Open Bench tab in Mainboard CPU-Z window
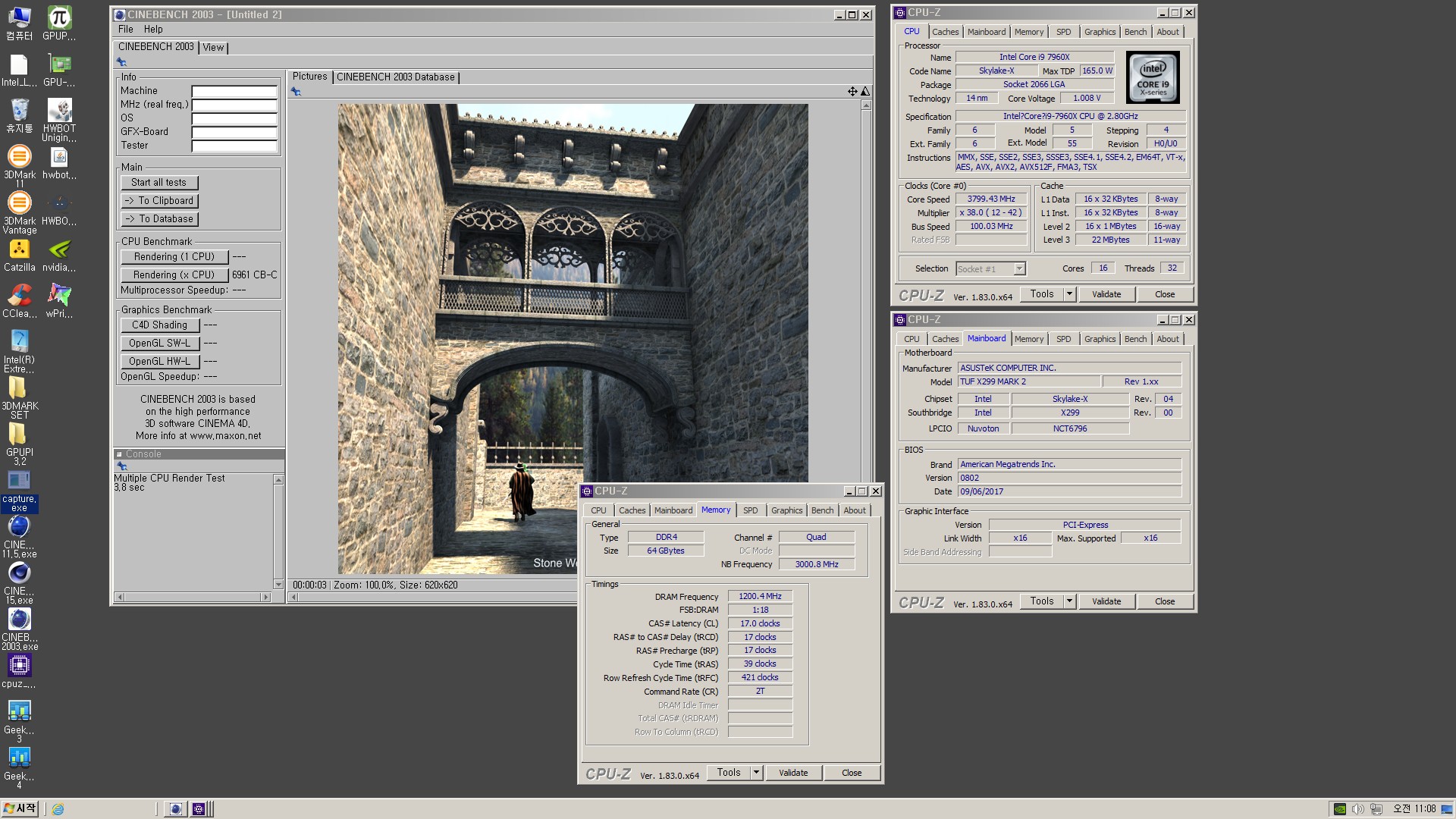 click(x=1135, y=339)
